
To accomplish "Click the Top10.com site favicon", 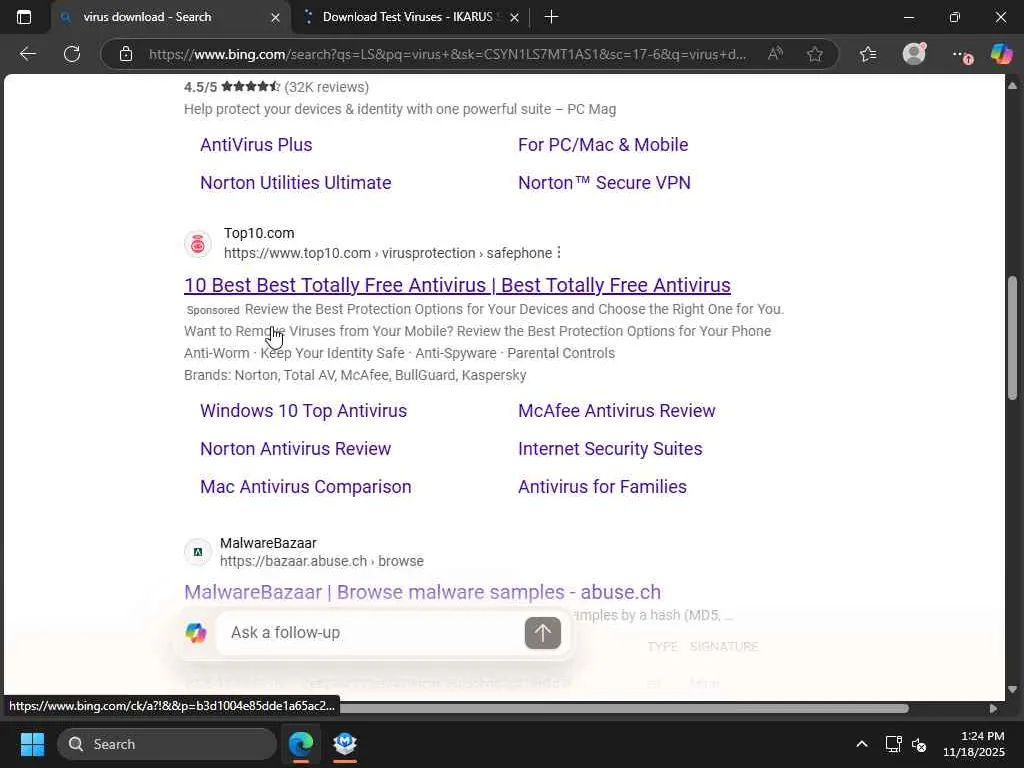I will [198, 244].
